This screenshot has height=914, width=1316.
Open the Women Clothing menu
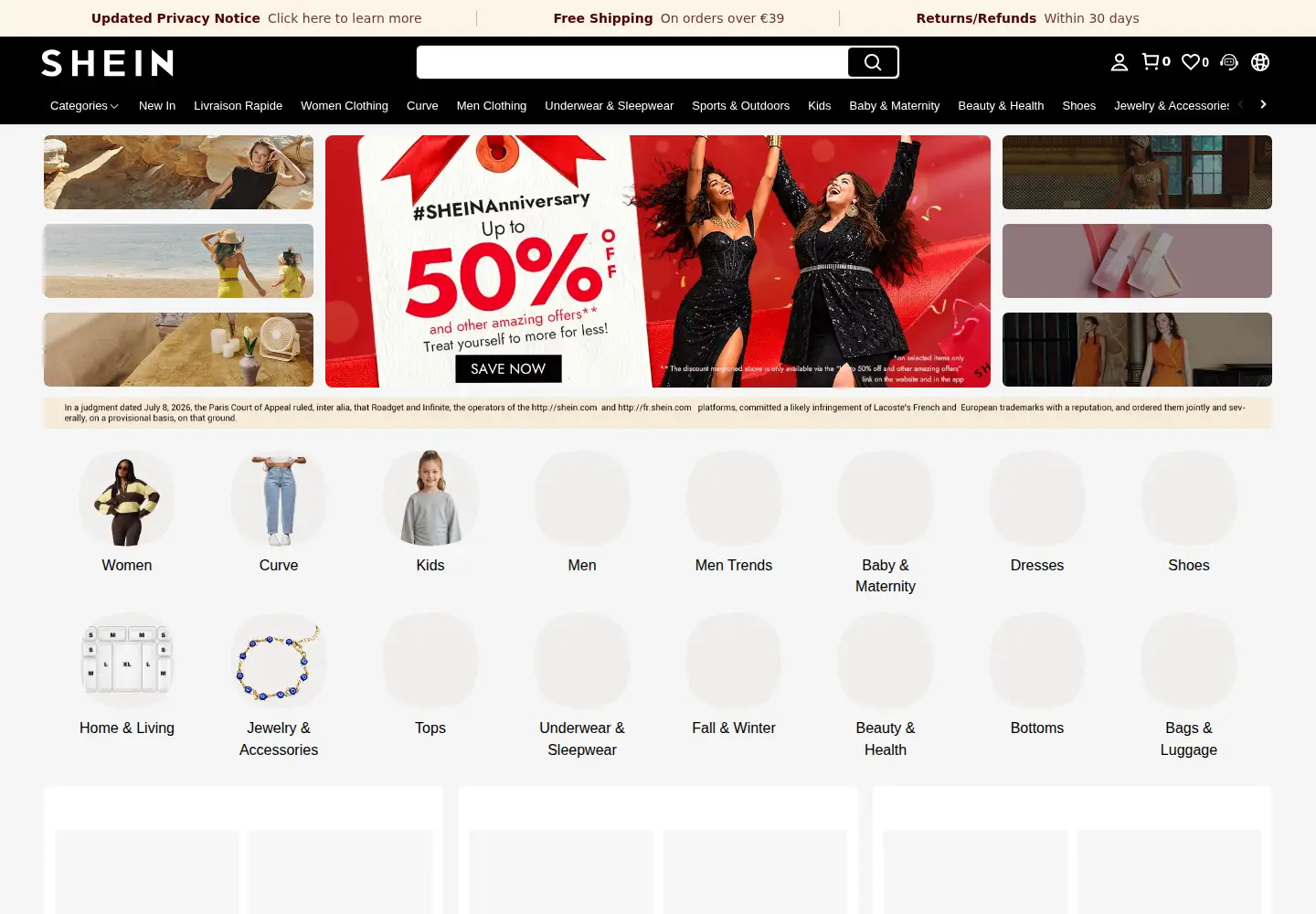[x=345, y=106]
